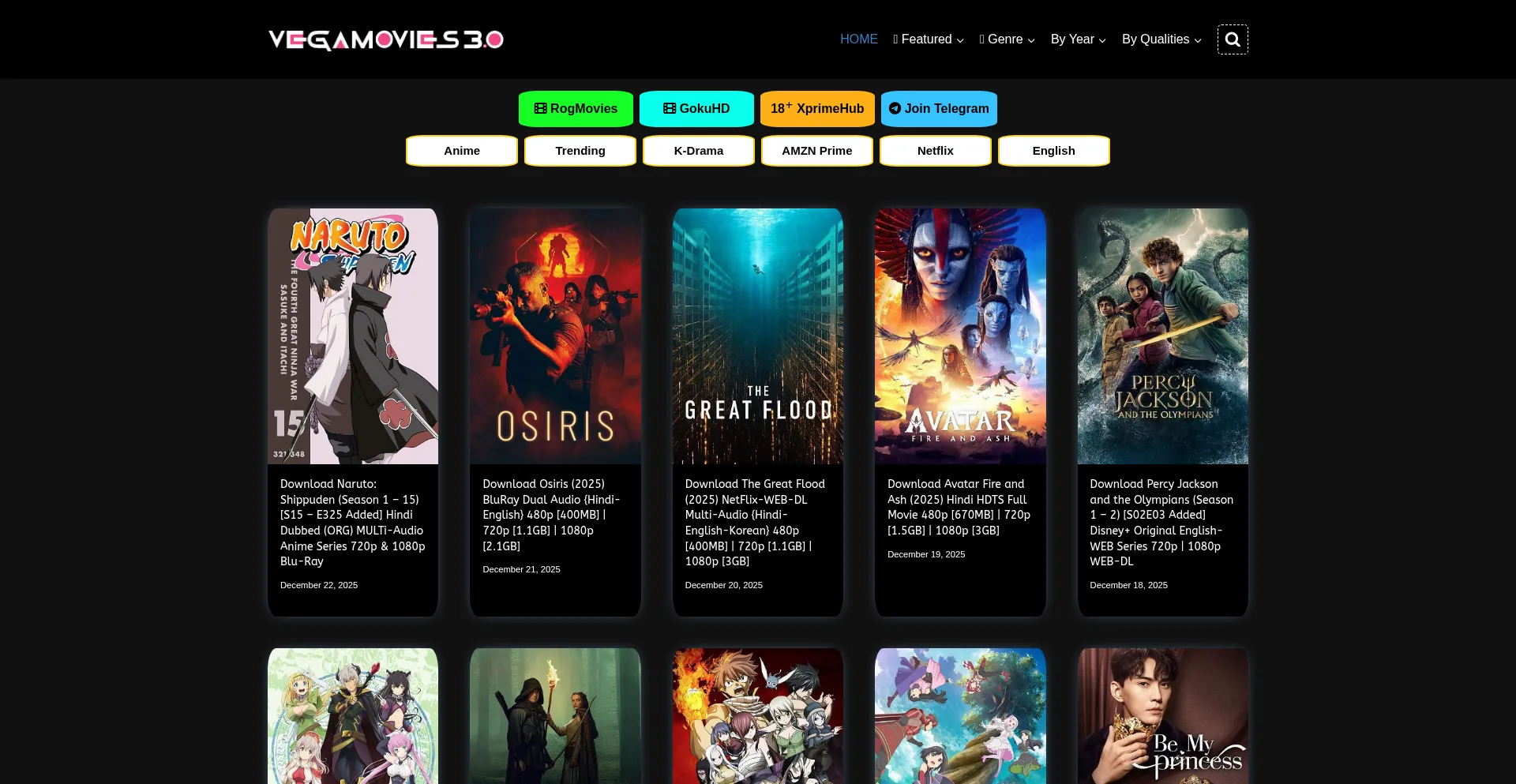Click the Telegram paper-plane icon
Image resolution: width=1516 pixels, height=784 pixels.
[895, 108]
